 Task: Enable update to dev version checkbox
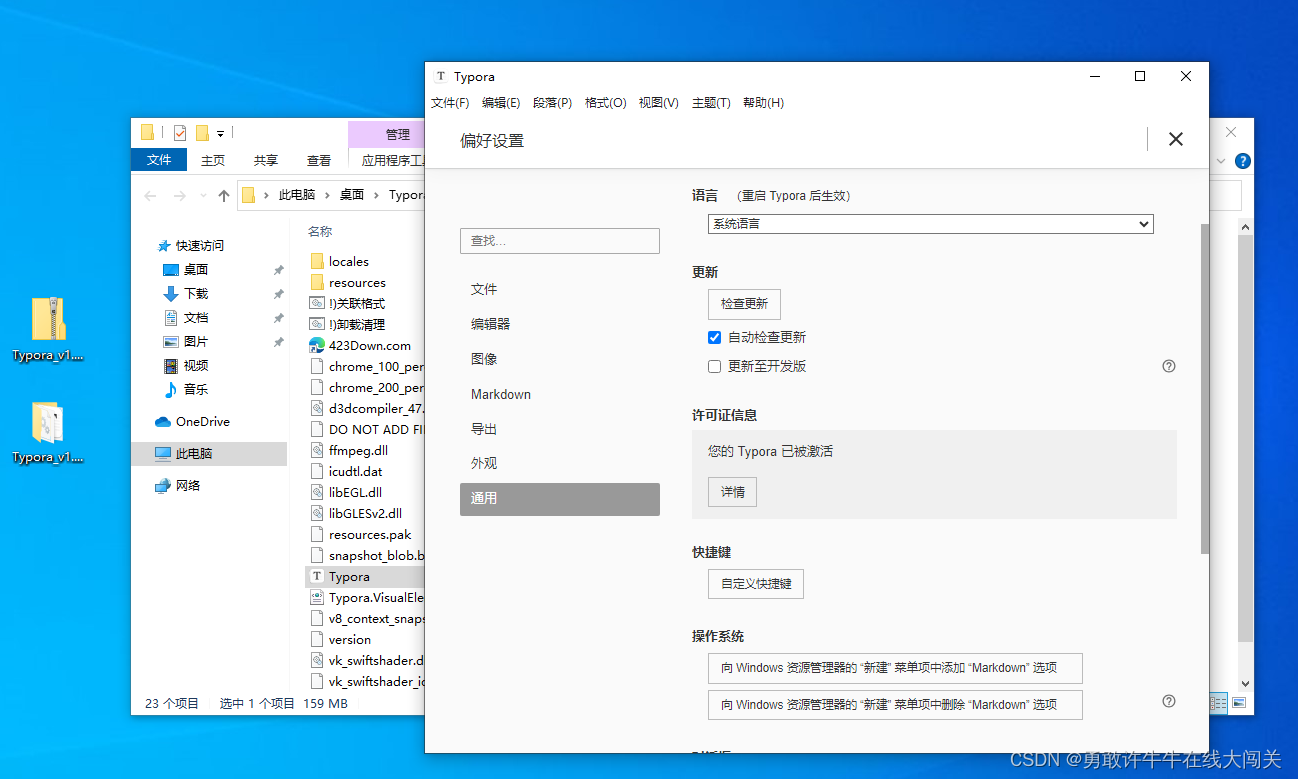[x=714, y=366]
